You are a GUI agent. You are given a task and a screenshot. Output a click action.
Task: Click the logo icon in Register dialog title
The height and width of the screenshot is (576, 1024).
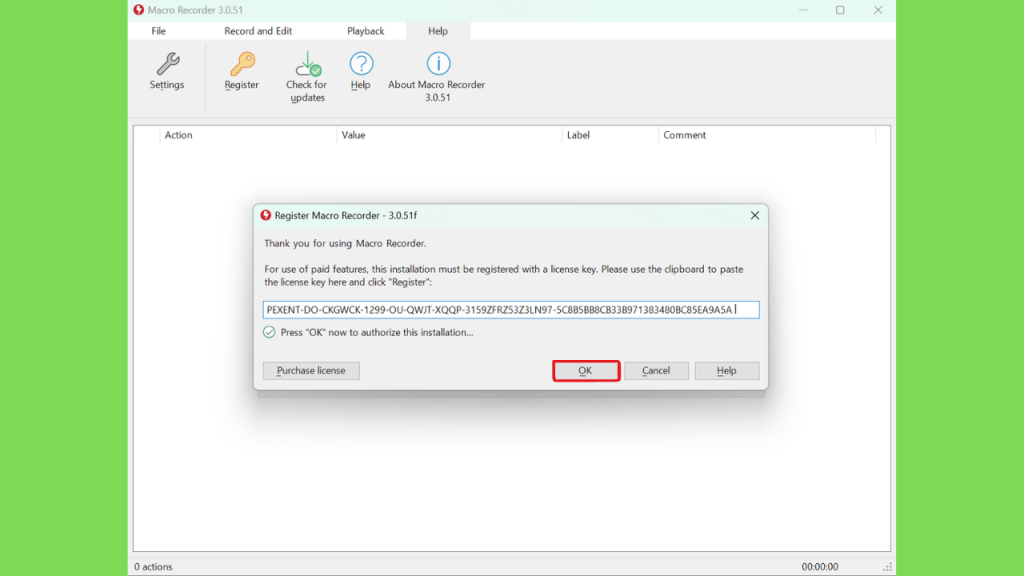click(x=266, y=216)
